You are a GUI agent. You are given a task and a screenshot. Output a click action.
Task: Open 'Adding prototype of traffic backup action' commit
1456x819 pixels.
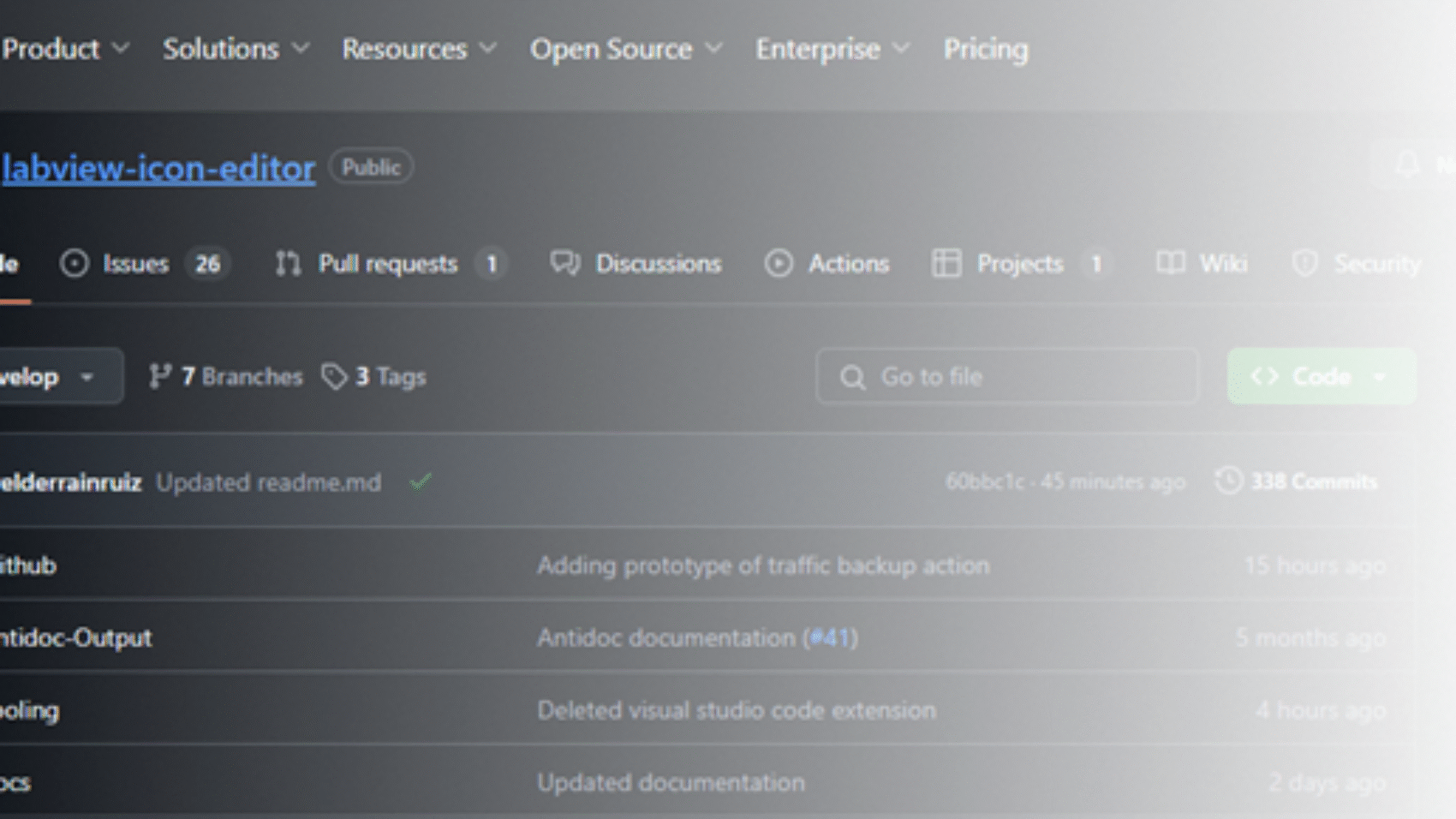pyautogui.click(x=763, y=565)
